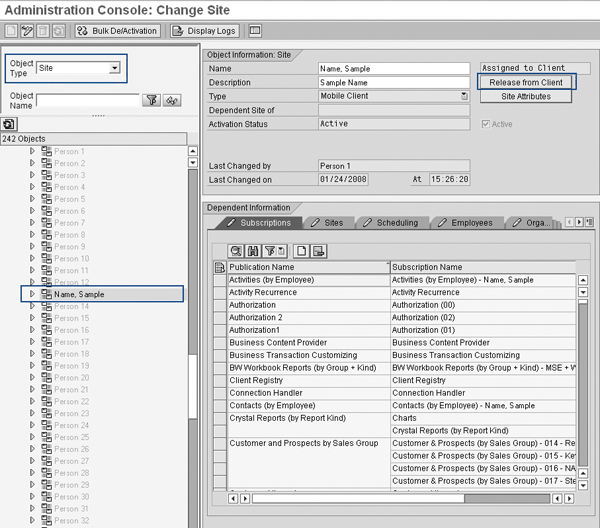Click the details magnifier icon in Subscriptions toolbar

tap(237, 250)
